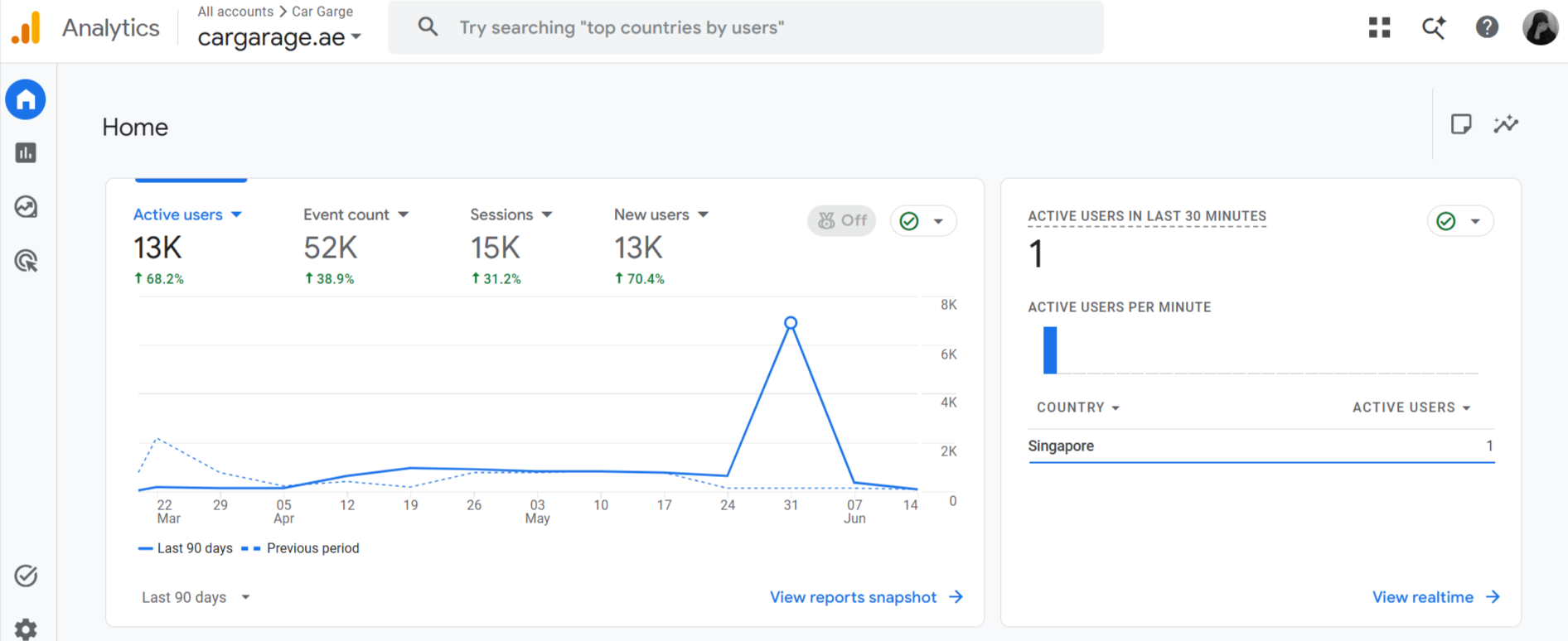Screen dimensions: 1568x641
Task: Click the Google Analytics logo
Action: (26, 27)
